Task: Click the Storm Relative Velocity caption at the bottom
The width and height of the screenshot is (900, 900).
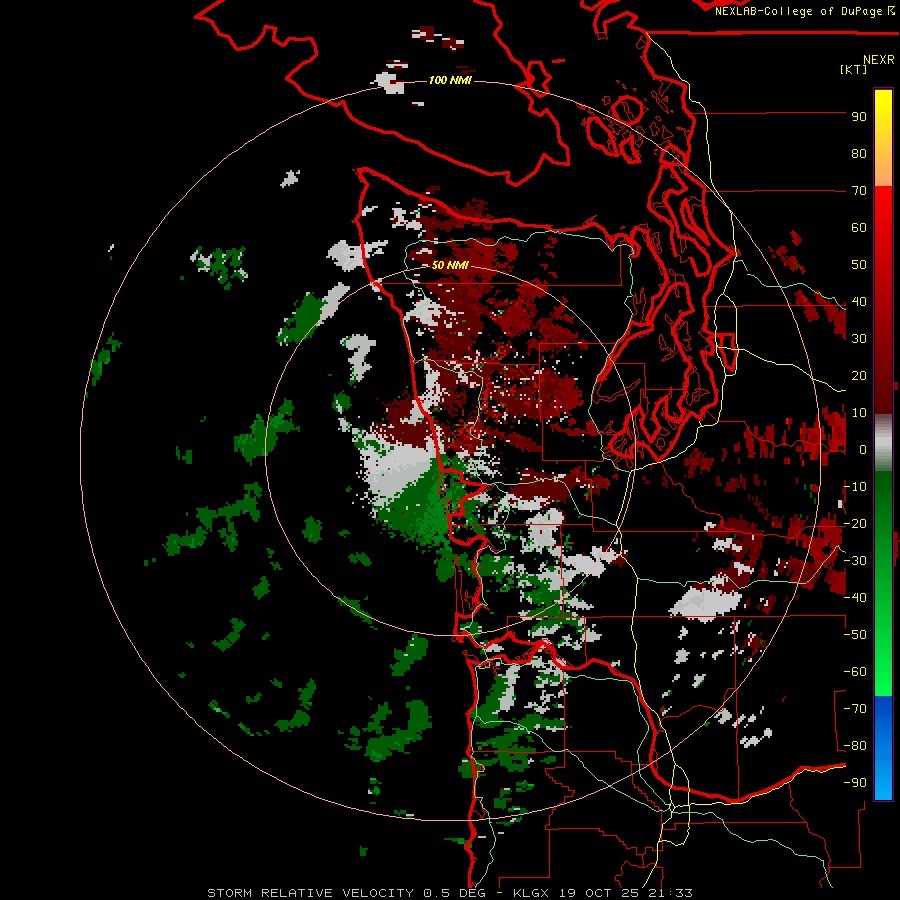Action: click(450, 893)
